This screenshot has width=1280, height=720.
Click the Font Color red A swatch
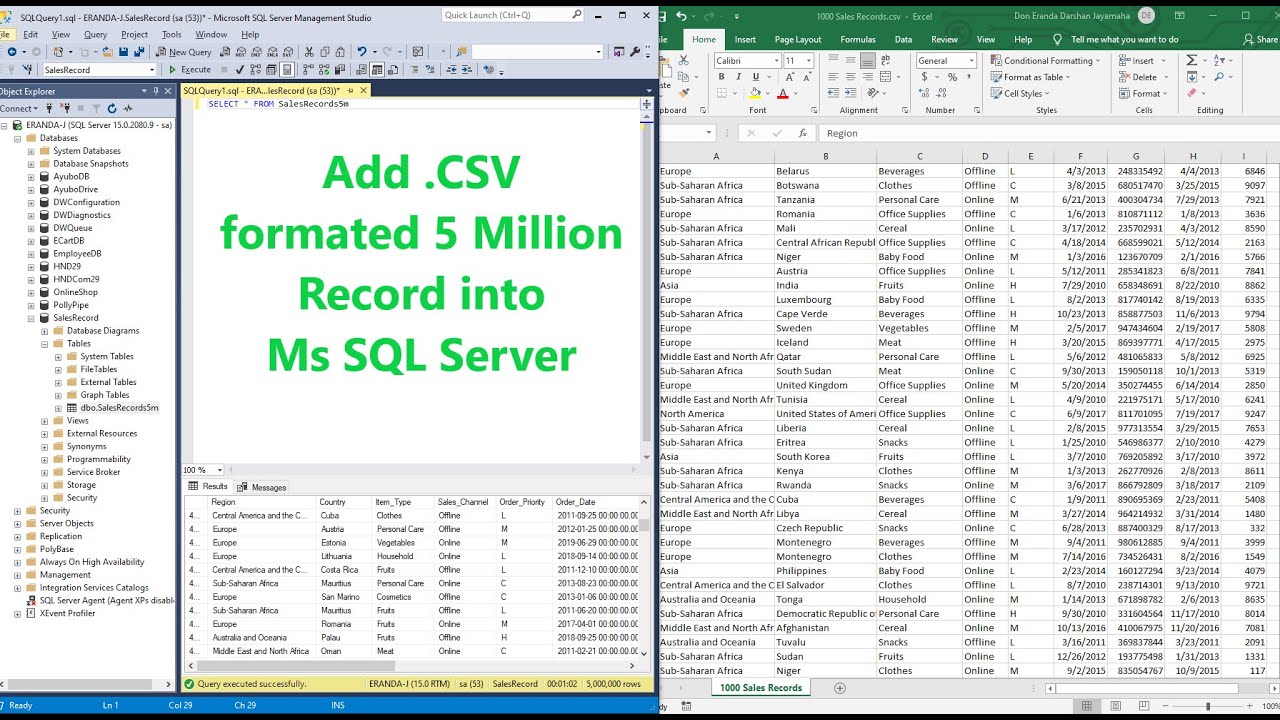pyautogui.click(x=783, y=92)
